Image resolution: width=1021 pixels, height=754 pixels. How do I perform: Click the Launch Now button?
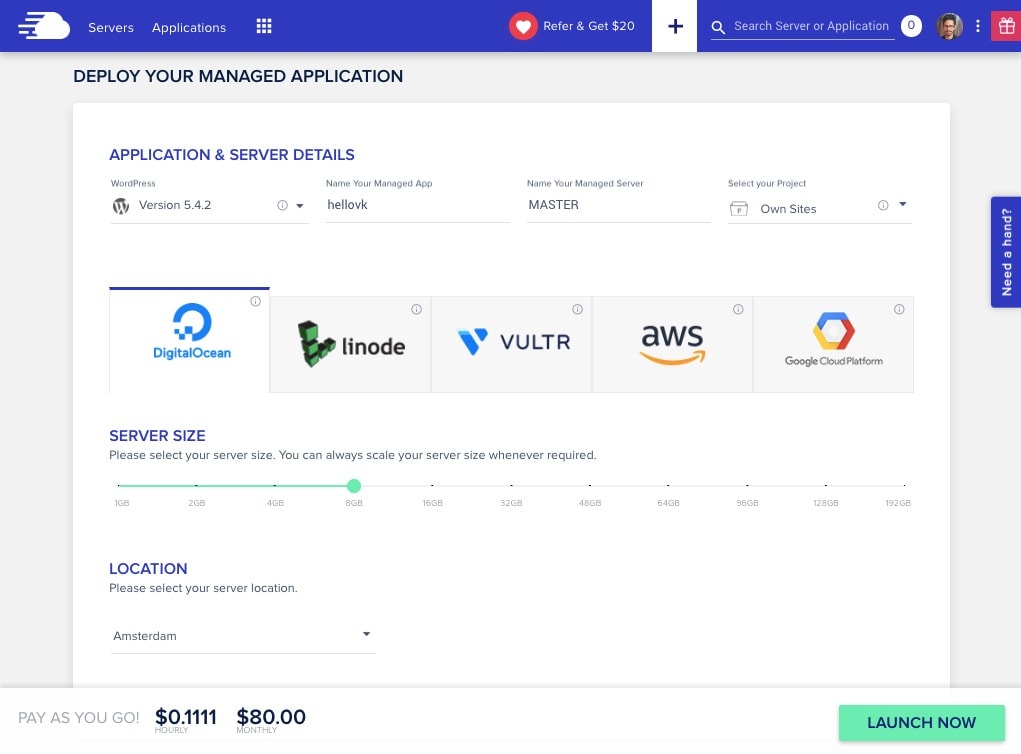(921, 723)
